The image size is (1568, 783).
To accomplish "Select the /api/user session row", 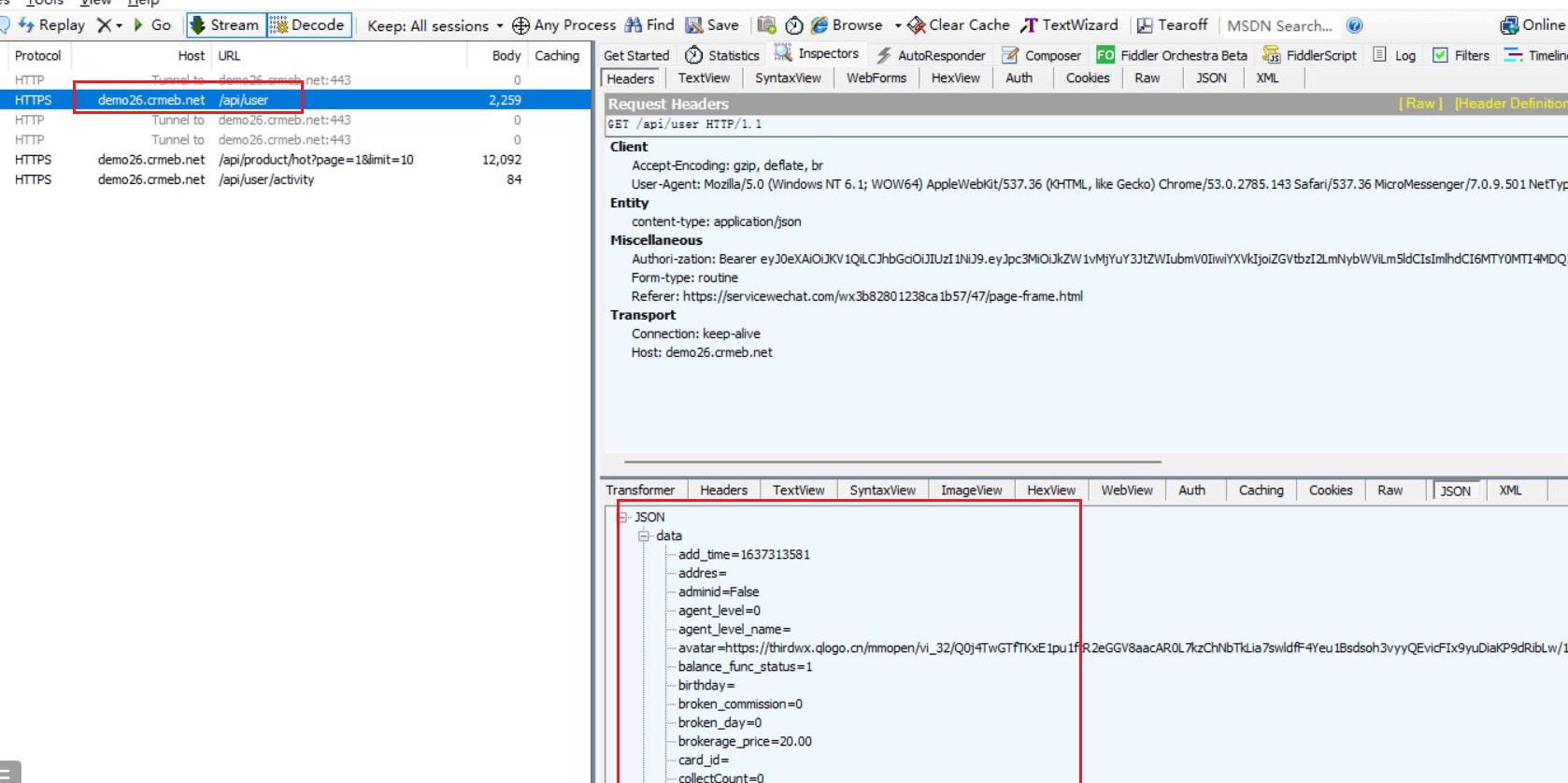I will tap(295, 100).
